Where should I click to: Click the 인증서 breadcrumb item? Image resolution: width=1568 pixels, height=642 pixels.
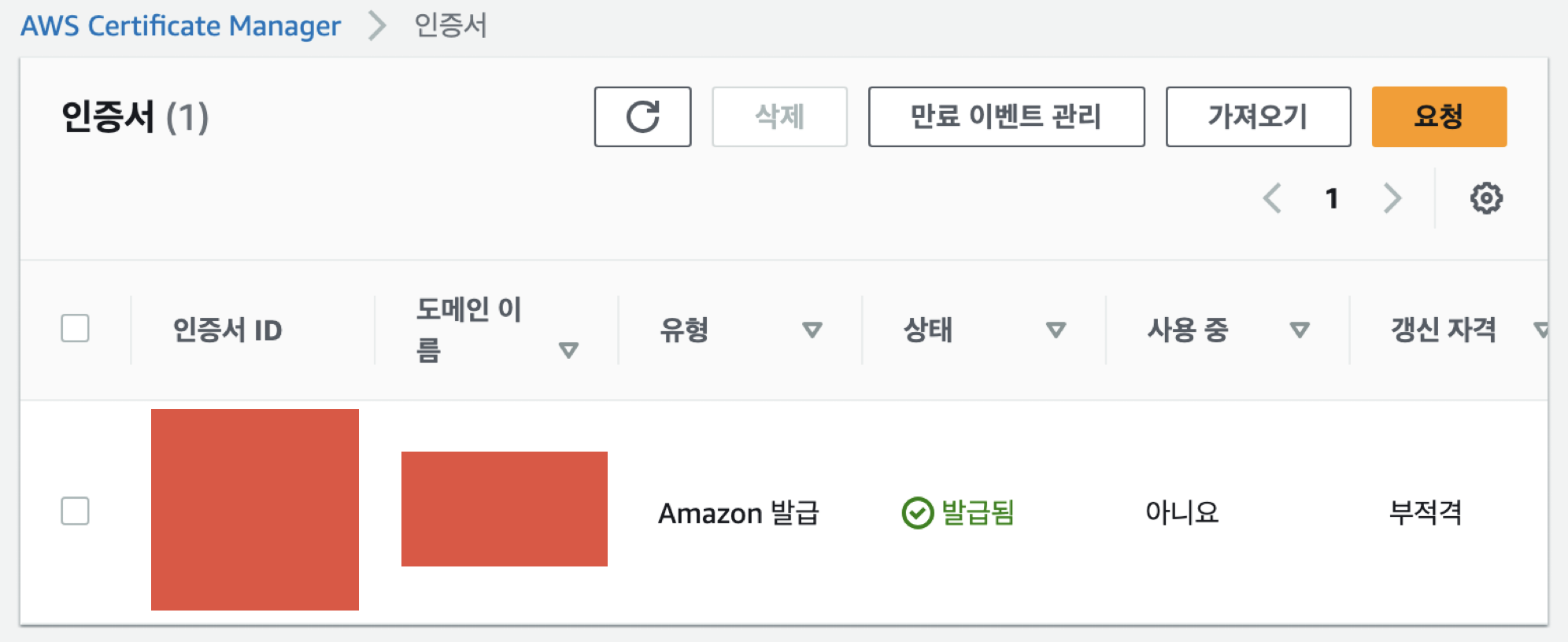(x=450, y=26)
